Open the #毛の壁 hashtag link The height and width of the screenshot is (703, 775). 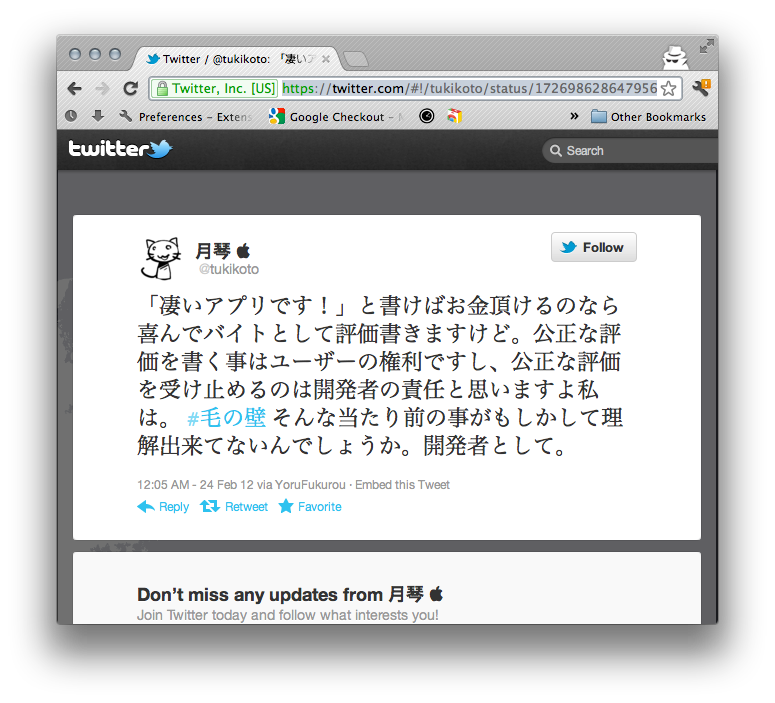pos(226,418)
